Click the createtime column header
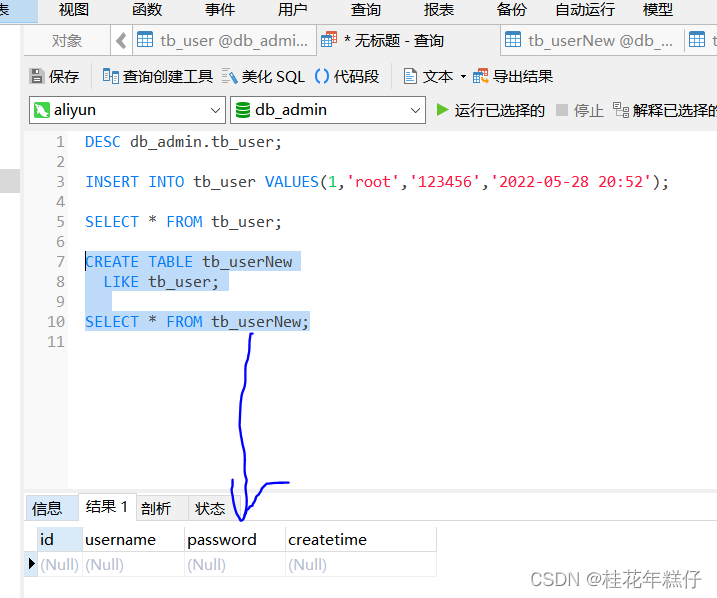The height and width of the screenshot is (598, 717). (361, 539)
